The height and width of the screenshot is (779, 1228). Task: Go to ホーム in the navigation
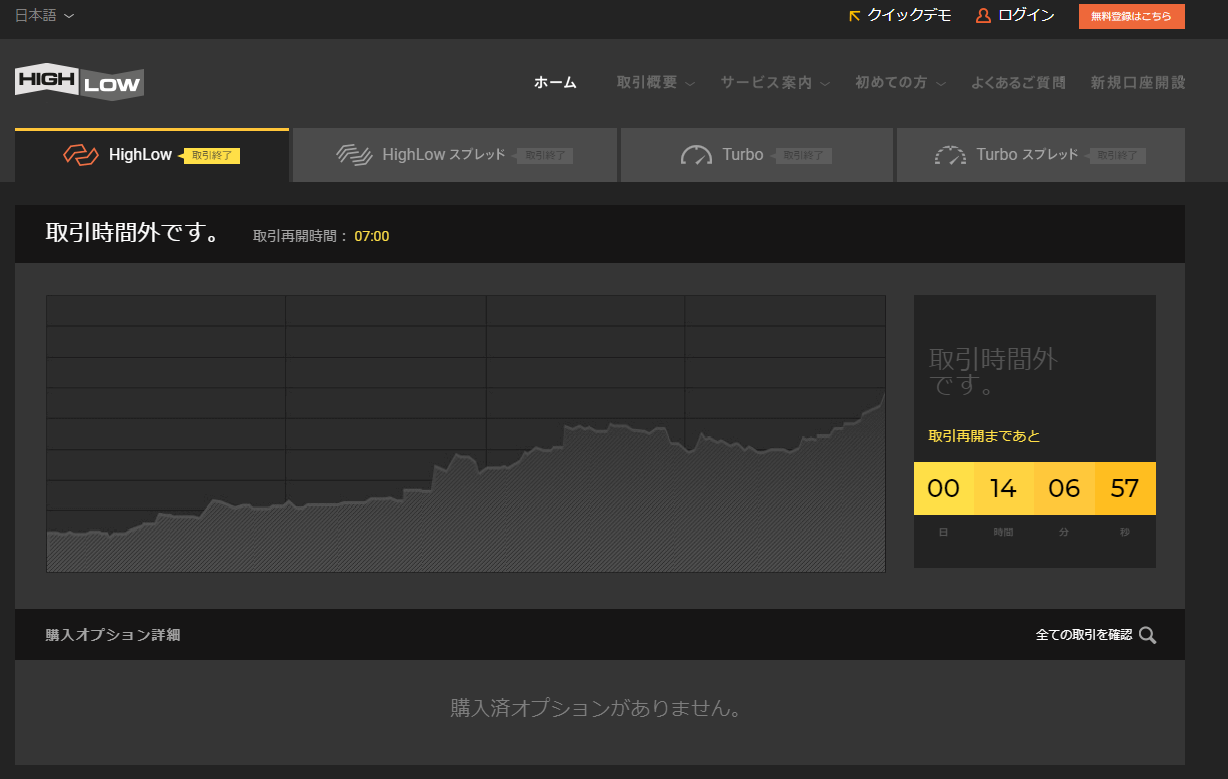[555, 83]
